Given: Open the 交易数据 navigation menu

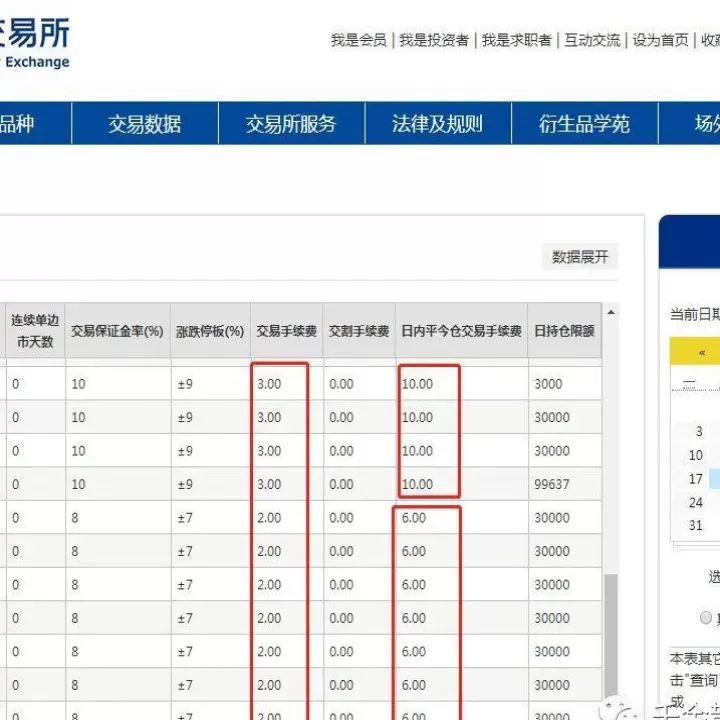Looking at the screenshot, I should pos(145,124).
